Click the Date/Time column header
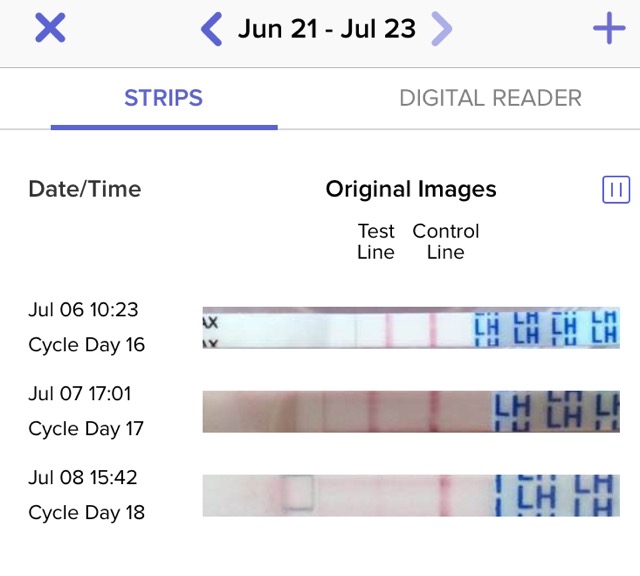Viewport: 640px width, 576px height. point(85,189)
